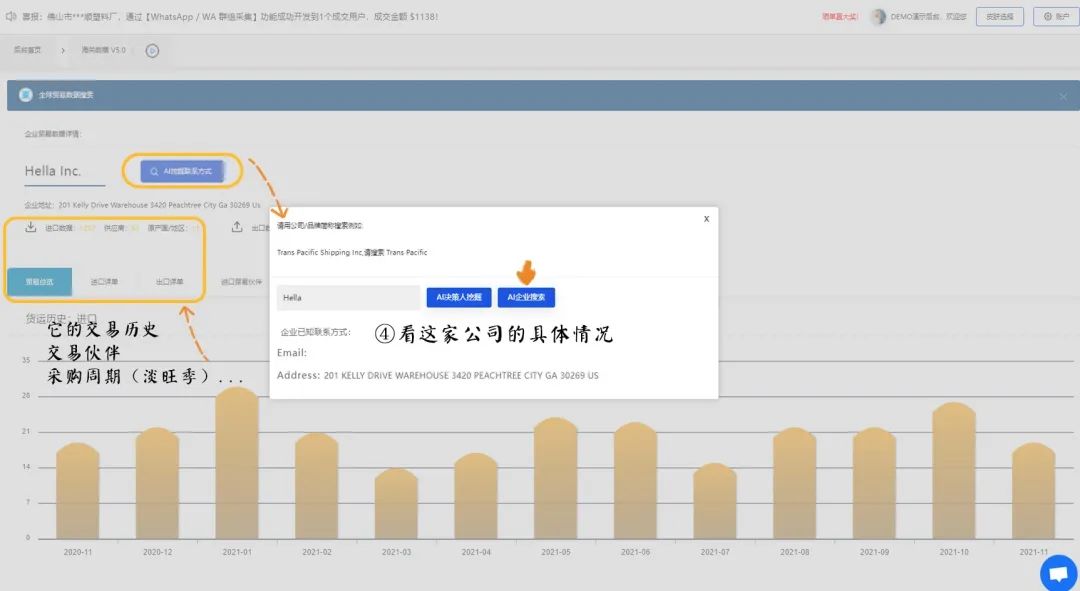This screenshot has width=1080, height=591.
Task: Click the AI企业搜索 button in dialog
Action: coord(526,297)
